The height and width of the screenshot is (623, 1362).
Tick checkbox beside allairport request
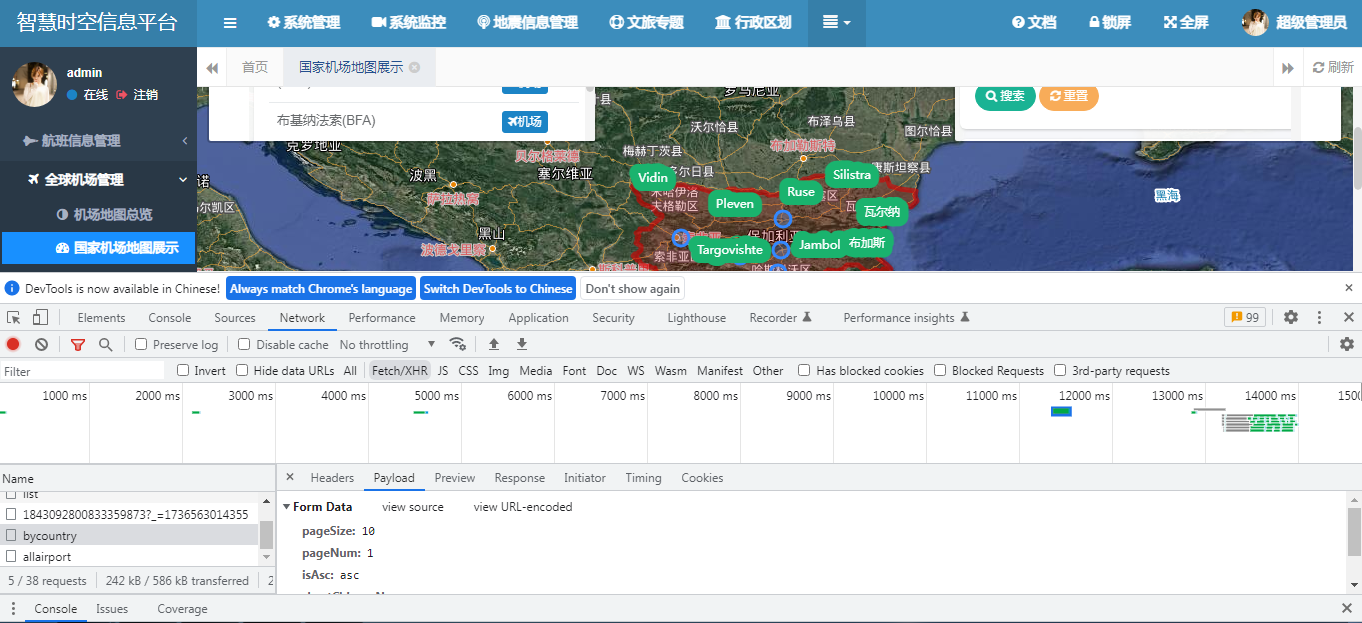coord(11,556)
